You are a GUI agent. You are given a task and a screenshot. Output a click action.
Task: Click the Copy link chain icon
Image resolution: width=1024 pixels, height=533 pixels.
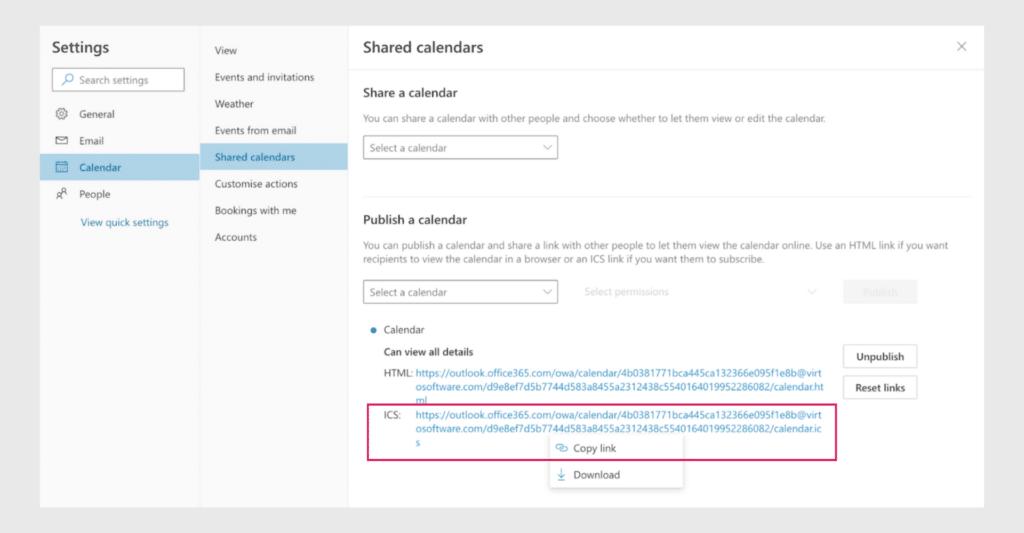[x=562, y=448]
